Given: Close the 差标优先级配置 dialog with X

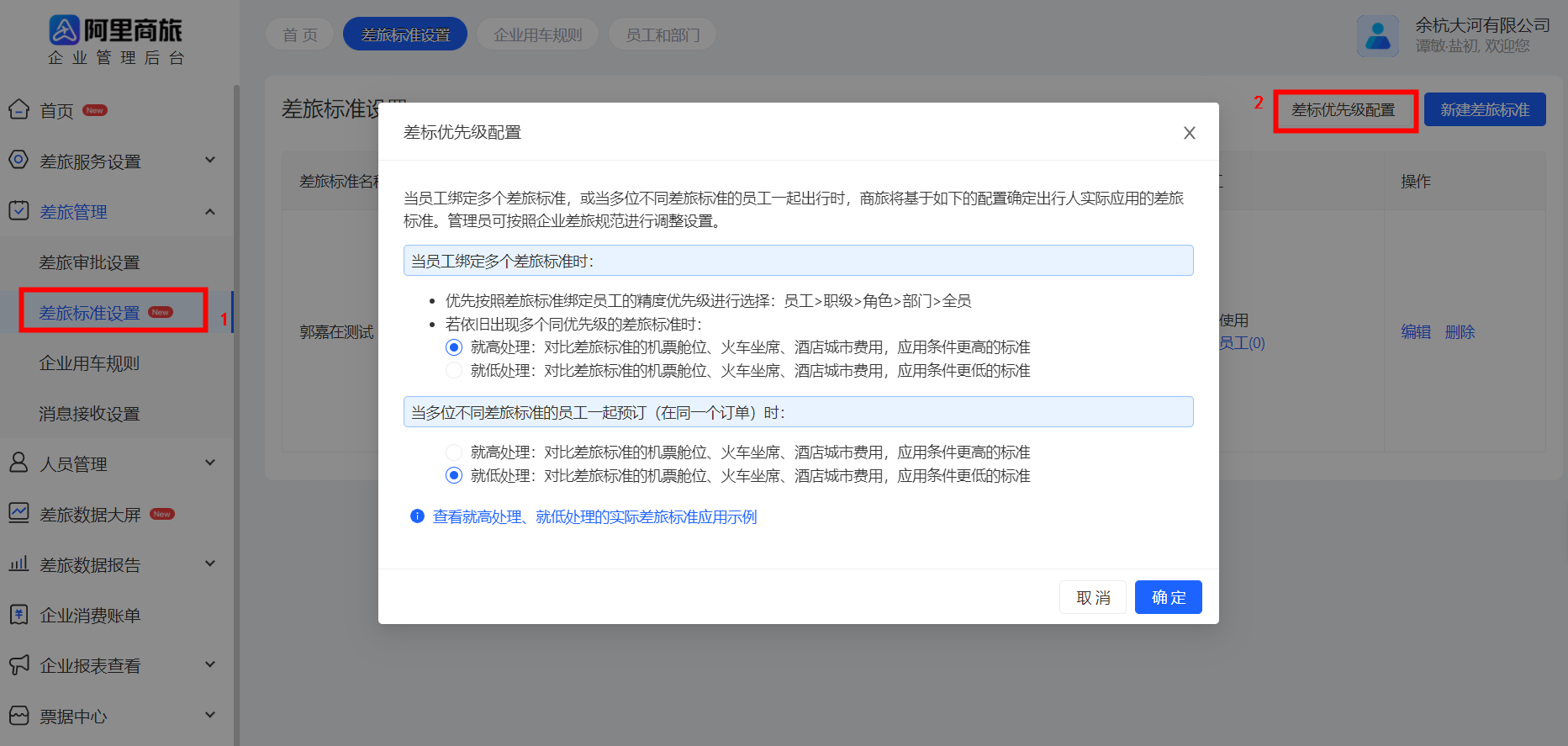Looking at the screenshot, I should 1190,133.
